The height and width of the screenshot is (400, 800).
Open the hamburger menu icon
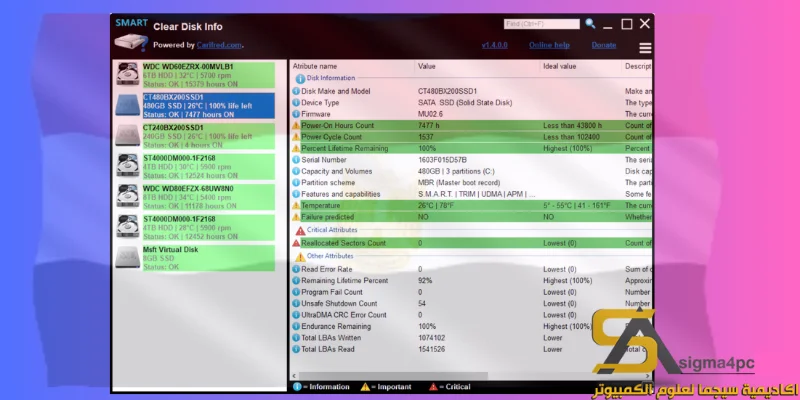pos(645,48)
